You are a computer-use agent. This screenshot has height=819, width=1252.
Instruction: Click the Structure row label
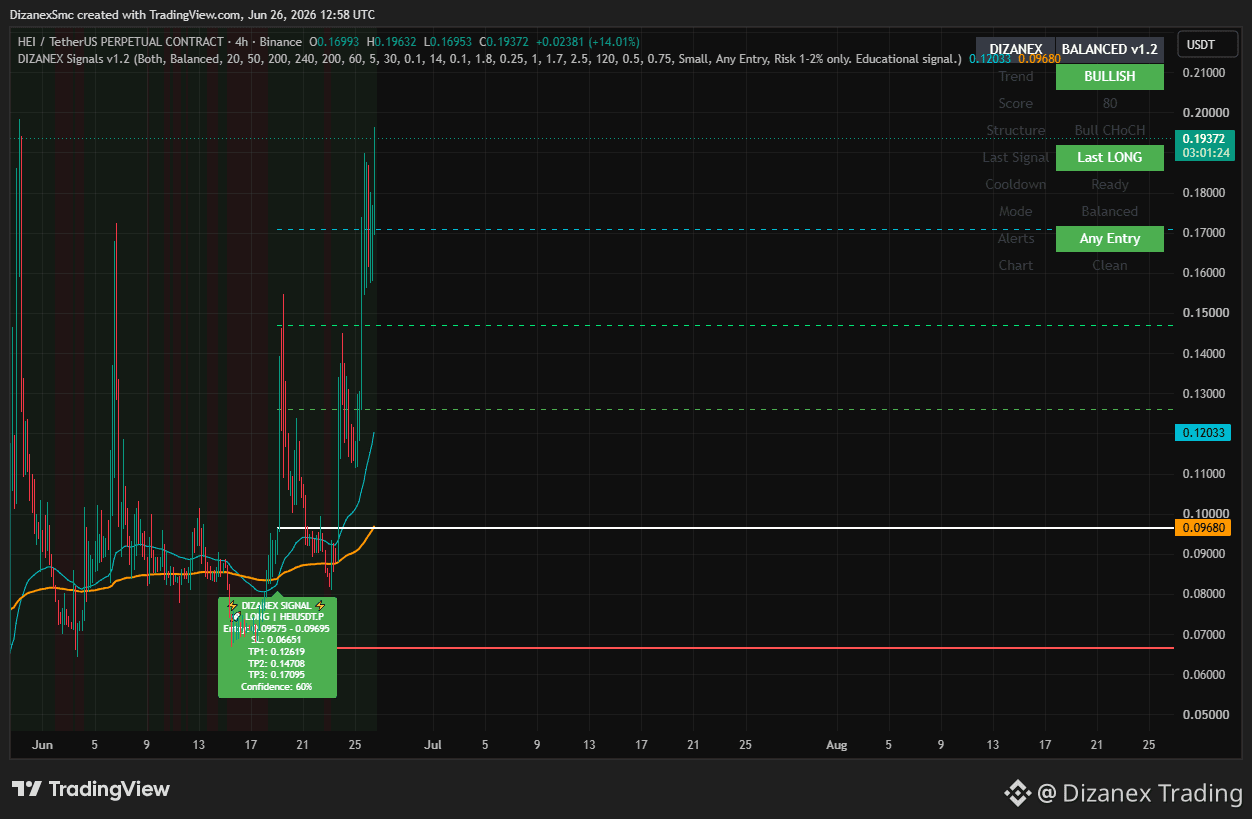[1016, 130]
